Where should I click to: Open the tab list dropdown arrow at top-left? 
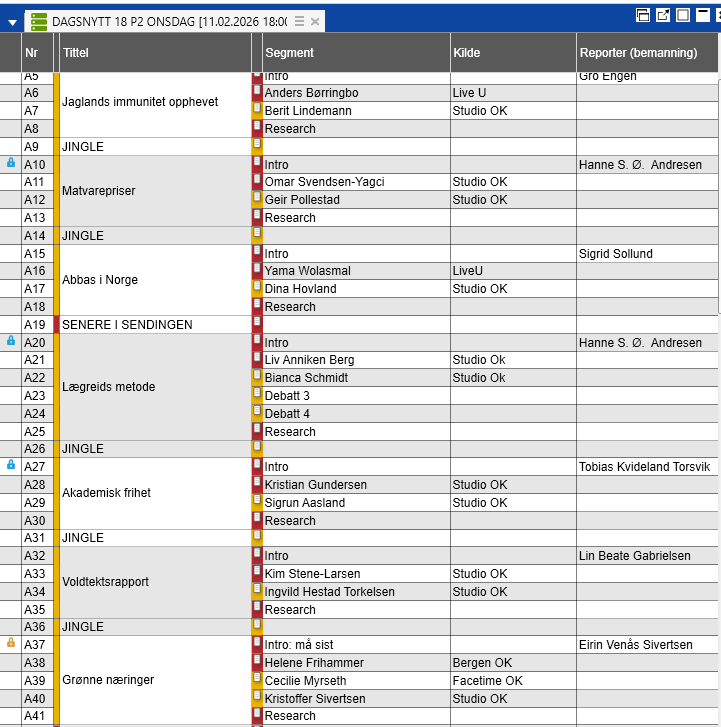pos(12,22)
